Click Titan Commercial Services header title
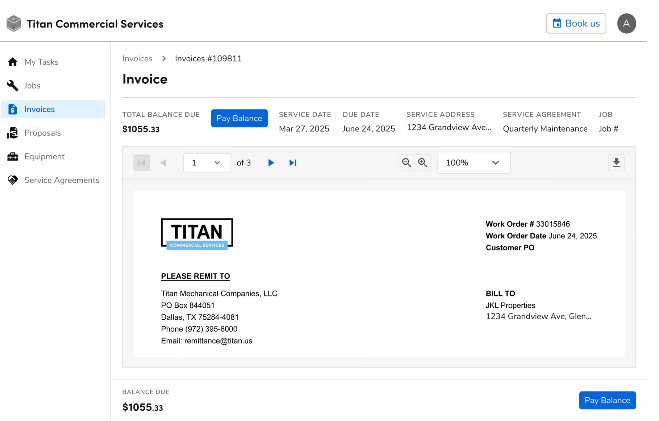 (x=95, y=24)
